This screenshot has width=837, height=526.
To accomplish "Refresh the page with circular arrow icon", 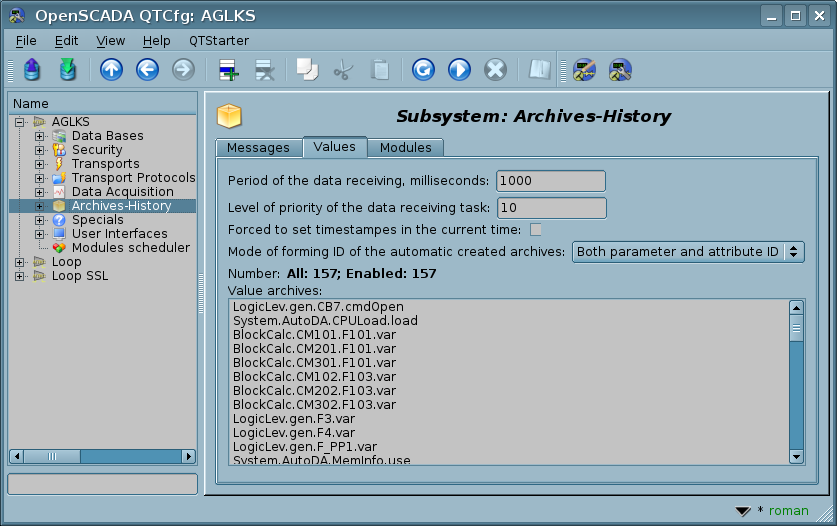I will (x=423, y=69).
